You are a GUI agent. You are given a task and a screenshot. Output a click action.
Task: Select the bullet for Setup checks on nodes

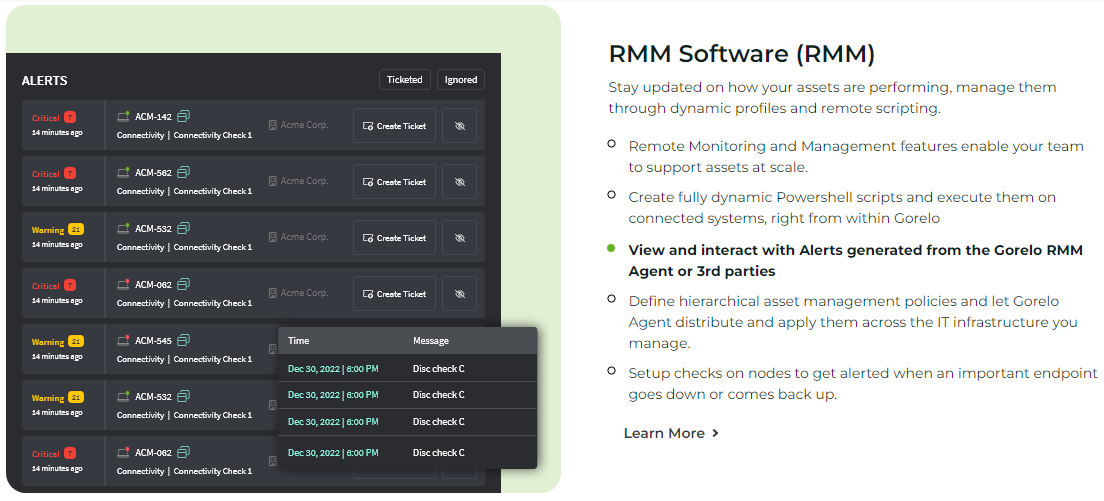tap(611, 370)
